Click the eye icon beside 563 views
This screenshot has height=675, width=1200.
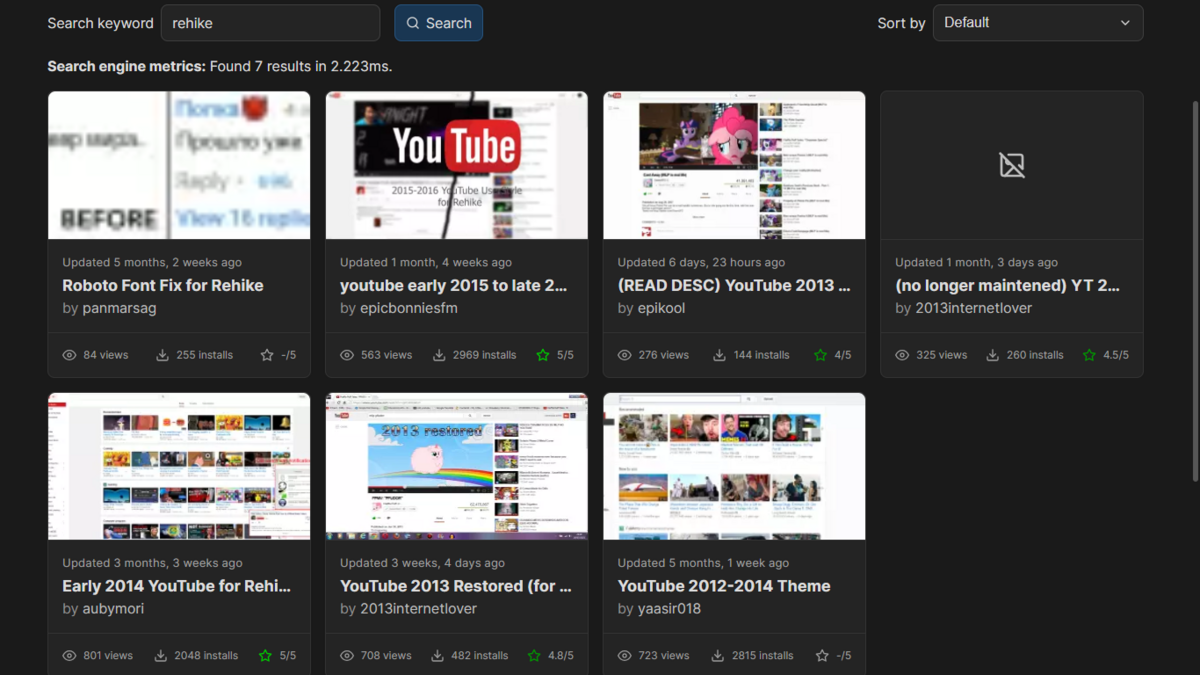[x=347, y=355]
